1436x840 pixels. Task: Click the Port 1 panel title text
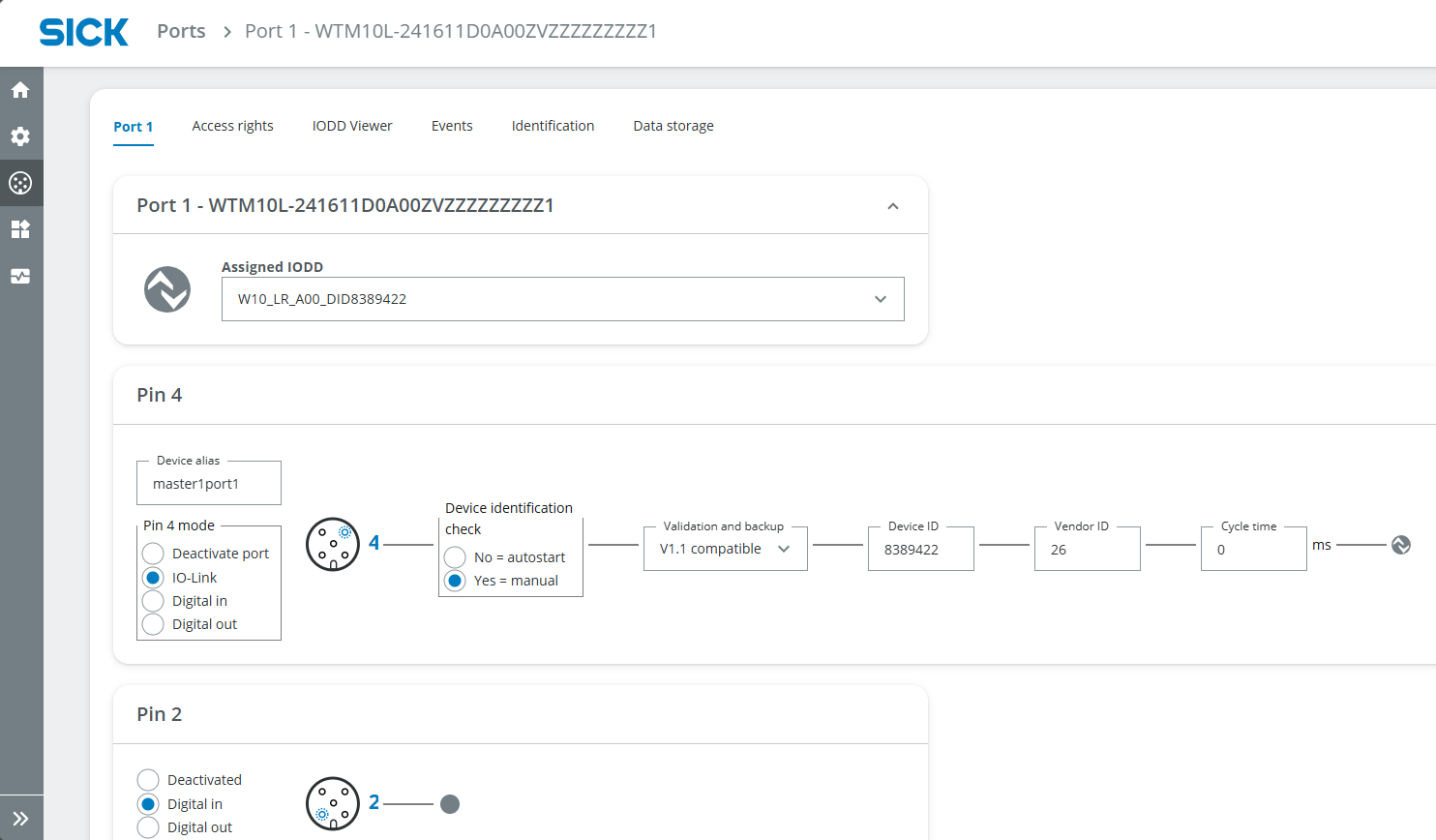click(x=345, y=205)
